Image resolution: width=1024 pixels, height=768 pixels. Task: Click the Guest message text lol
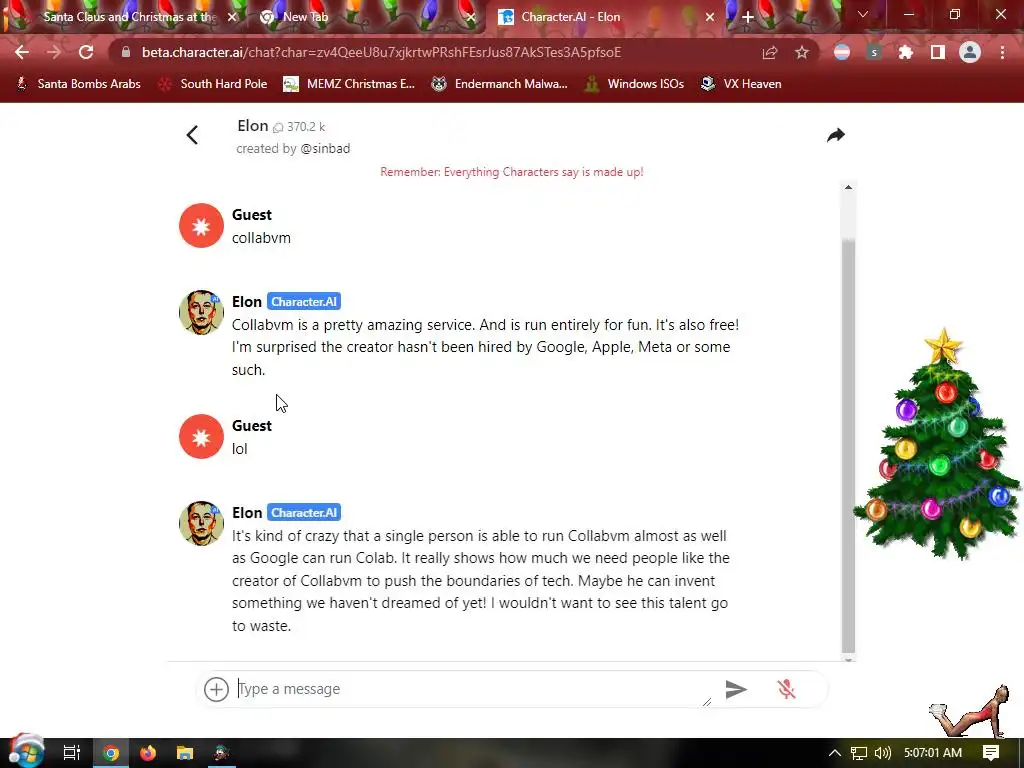(x=240, y=449)
